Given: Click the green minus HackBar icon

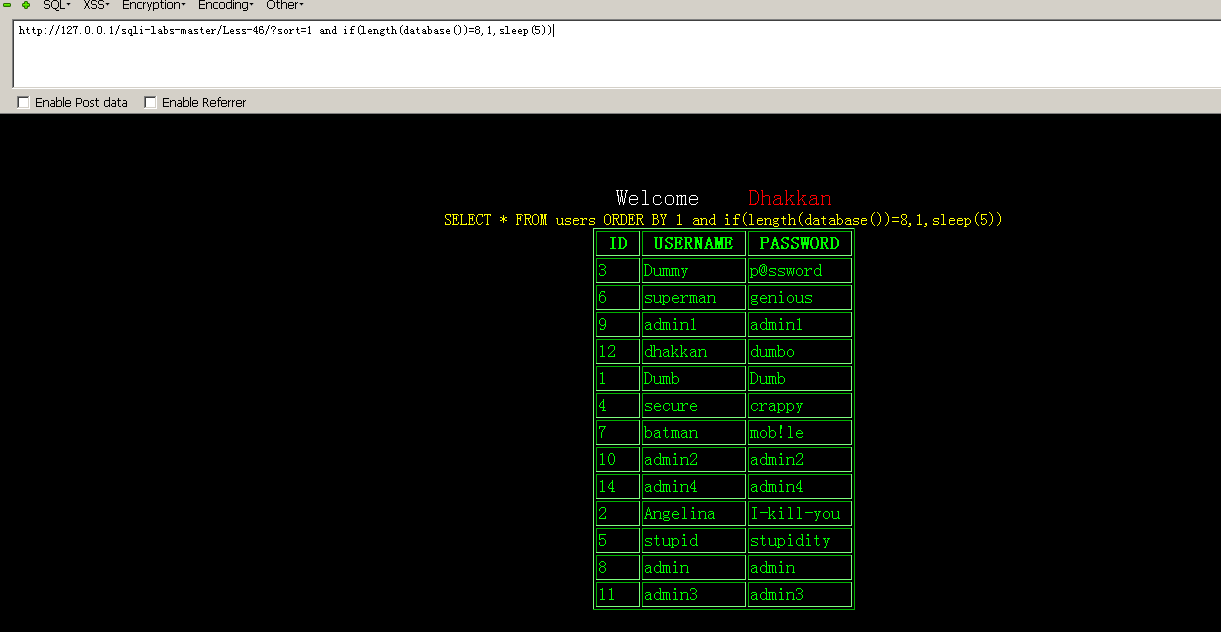Looking at the screenshot, I should [x=8, y=5].
